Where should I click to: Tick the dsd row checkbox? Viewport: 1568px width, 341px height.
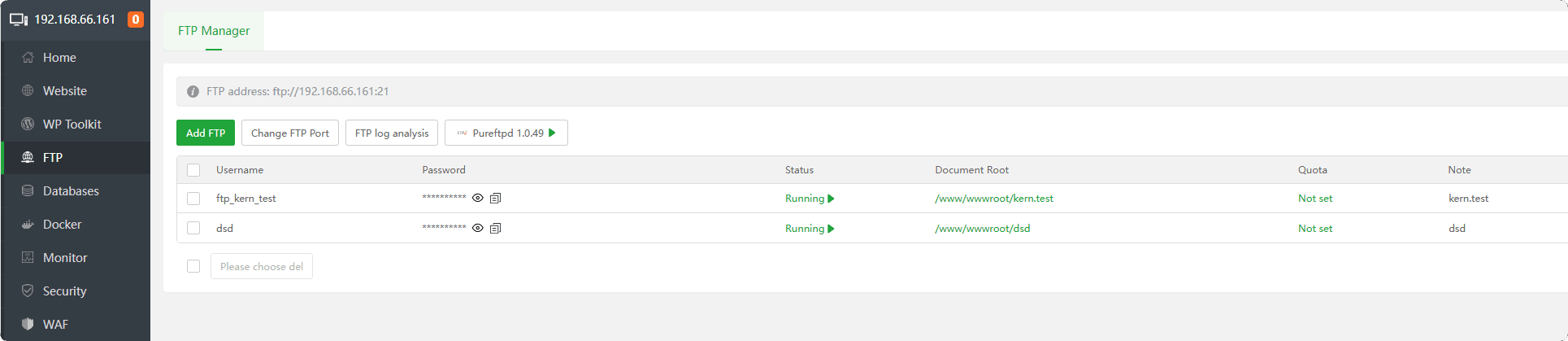click(x=193, y=229)
